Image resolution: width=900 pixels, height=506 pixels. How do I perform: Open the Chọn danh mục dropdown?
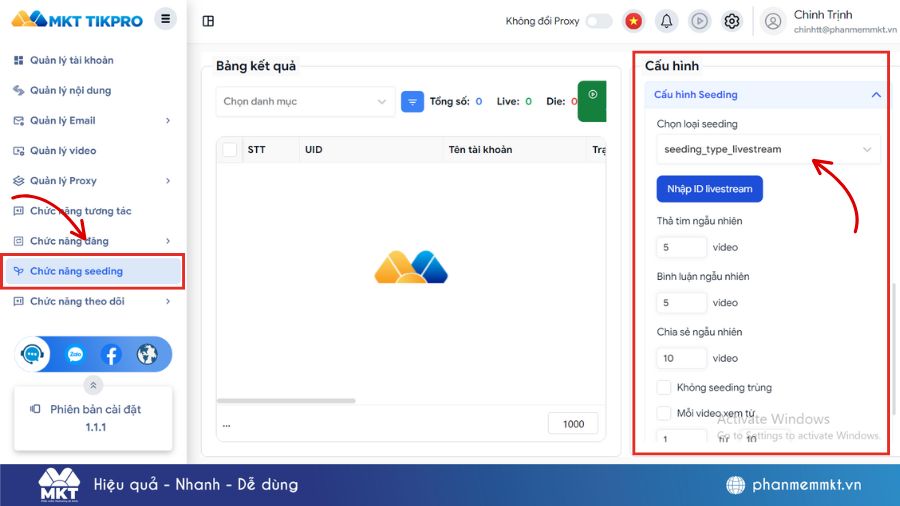[305, 102]
